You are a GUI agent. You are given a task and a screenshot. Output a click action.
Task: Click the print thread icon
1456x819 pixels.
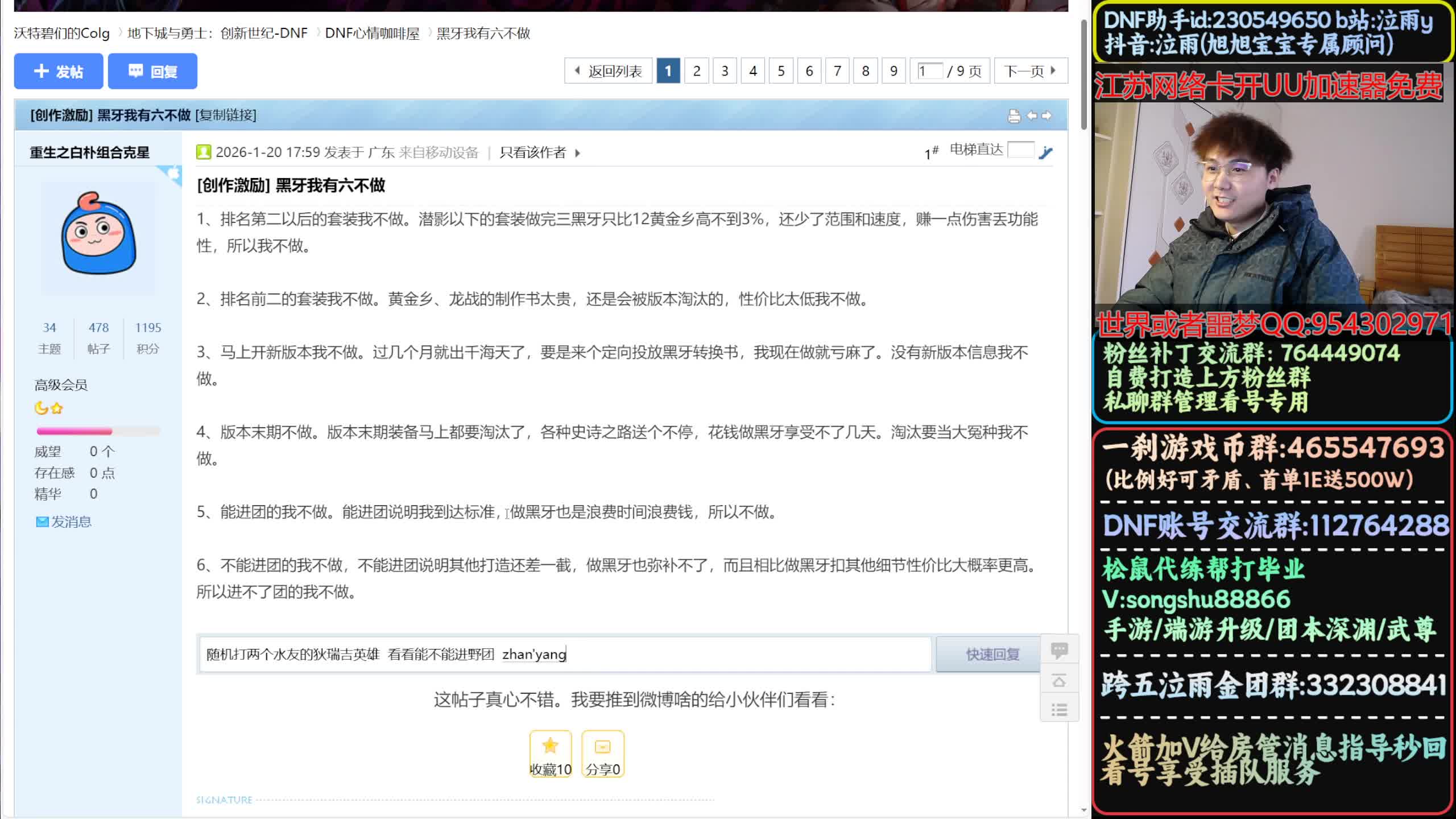point(1014,116)
